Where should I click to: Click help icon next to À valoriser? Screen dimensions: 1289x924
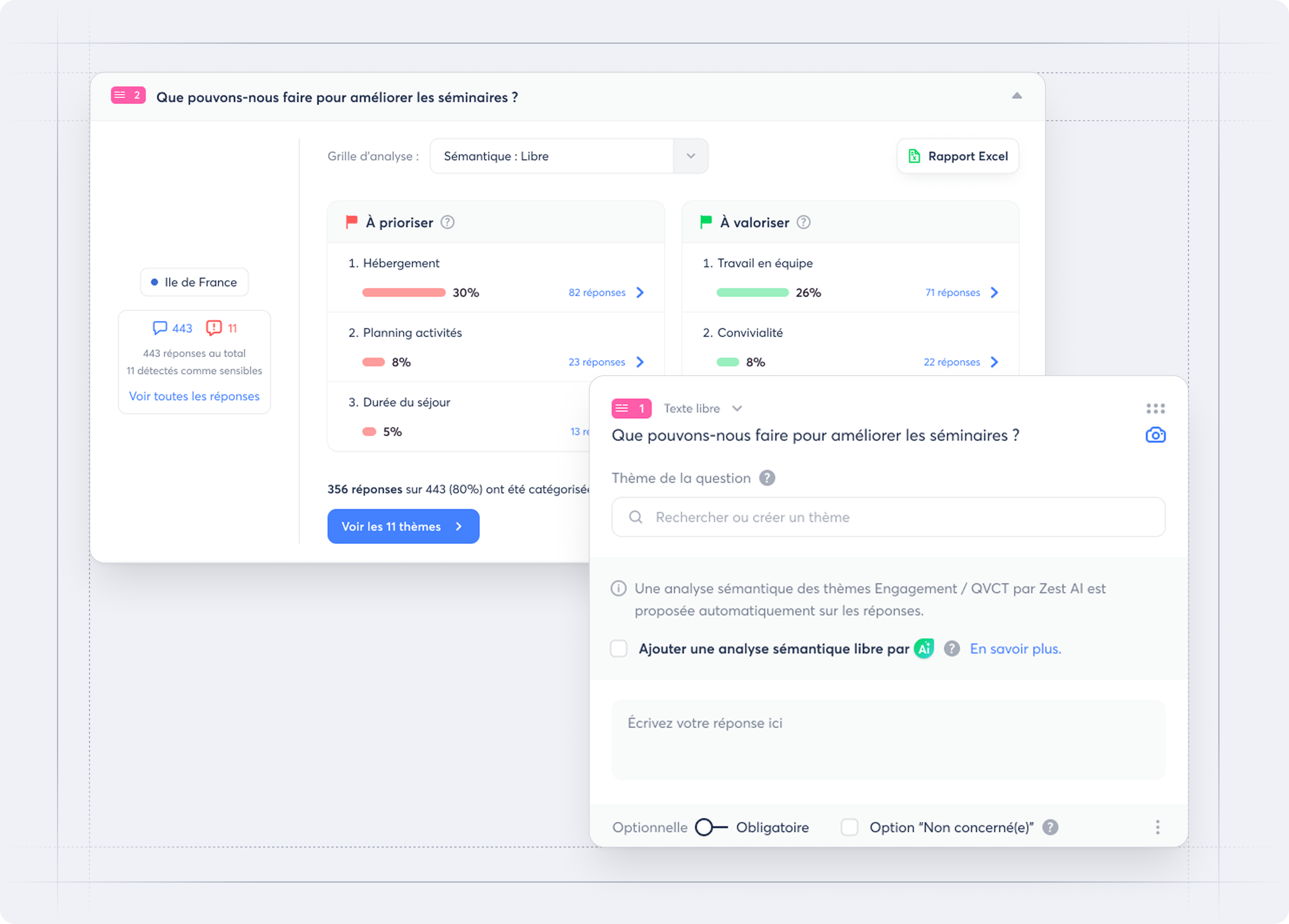(x=803, y=222)
